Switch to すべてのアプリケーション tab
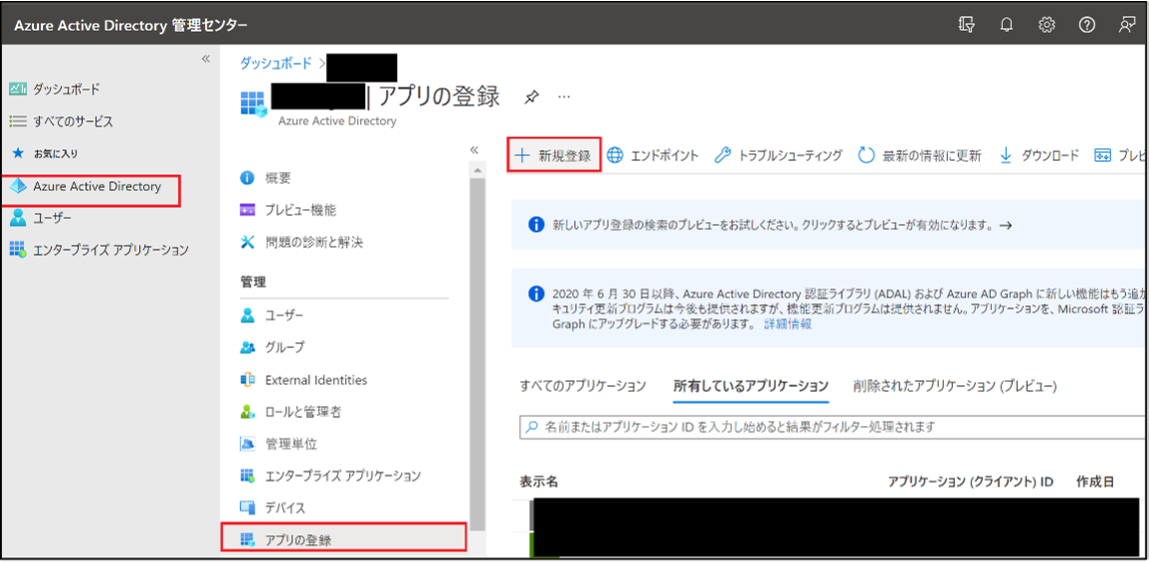This screenshot has height=562, width=1149. (x=583, y=385)
